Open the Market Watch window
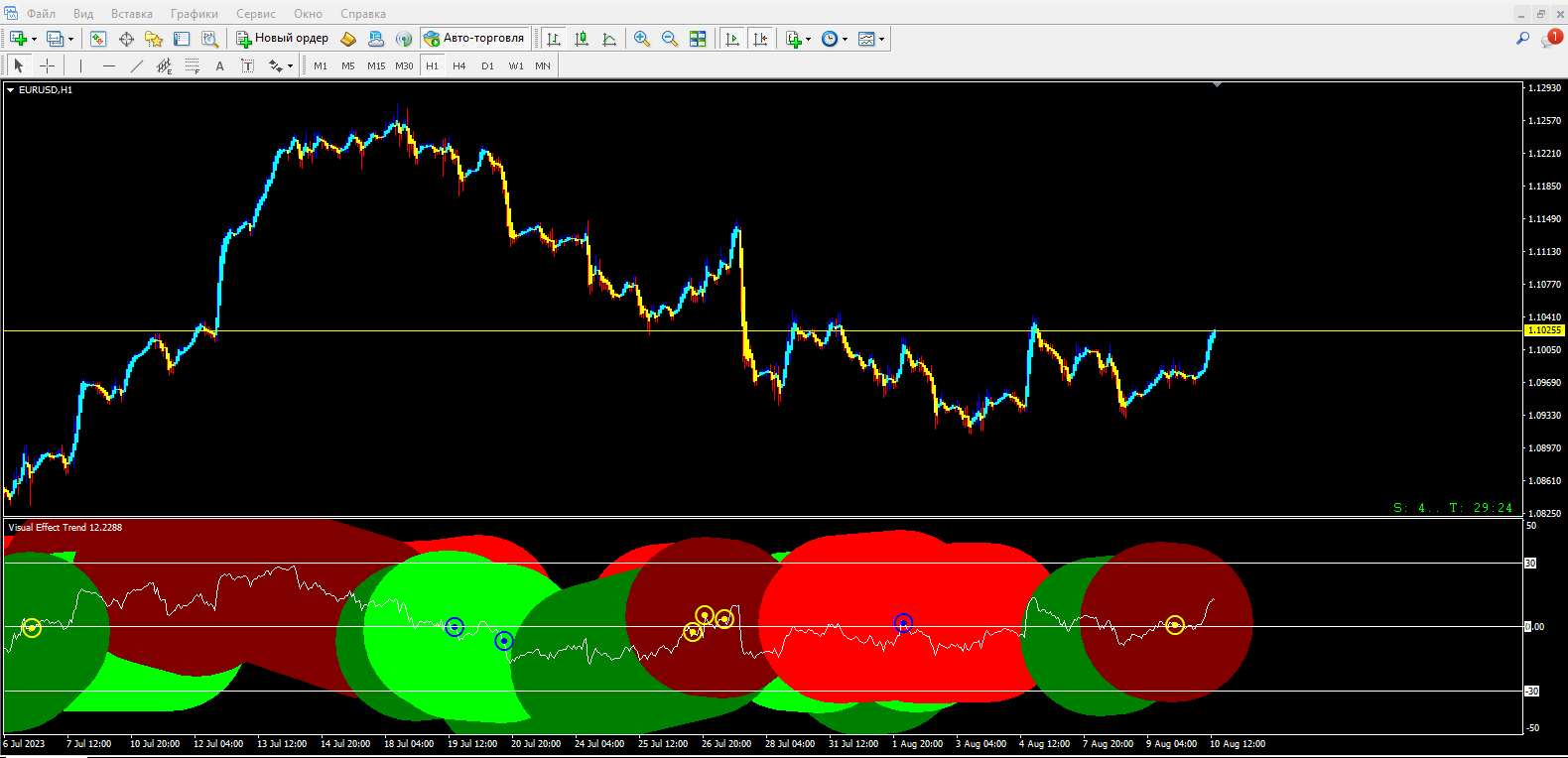The width and height of the screenshot is (1568, 758). click(98, 39)
